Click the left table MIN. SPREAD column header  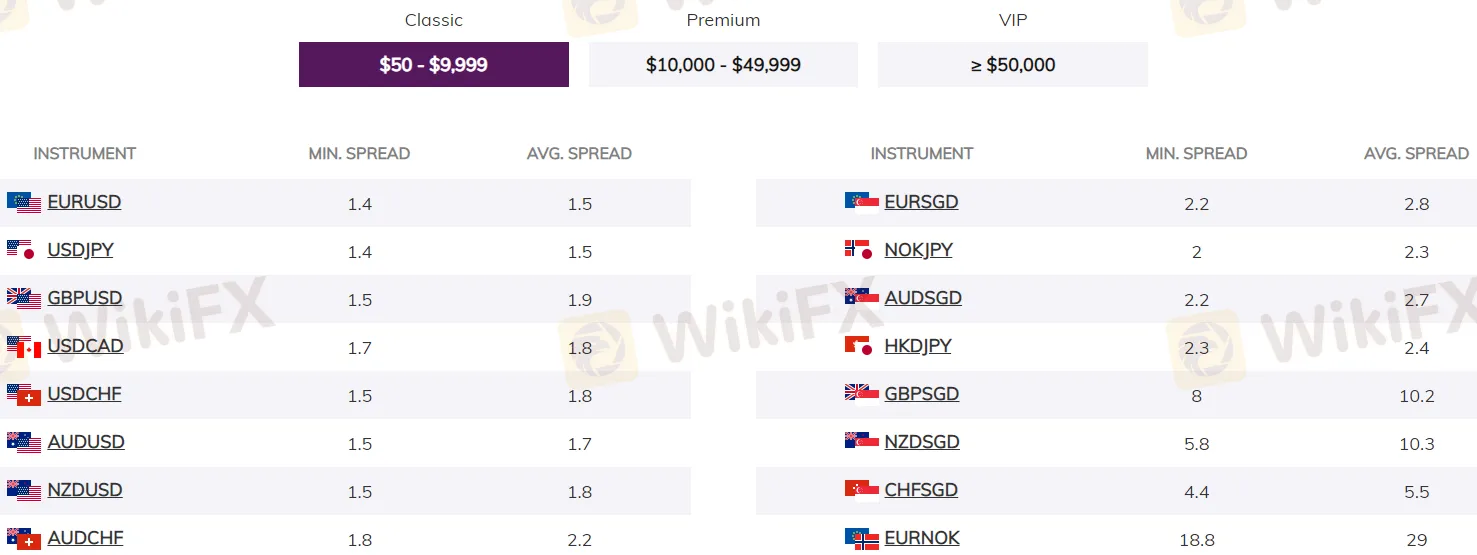(359, 154)
